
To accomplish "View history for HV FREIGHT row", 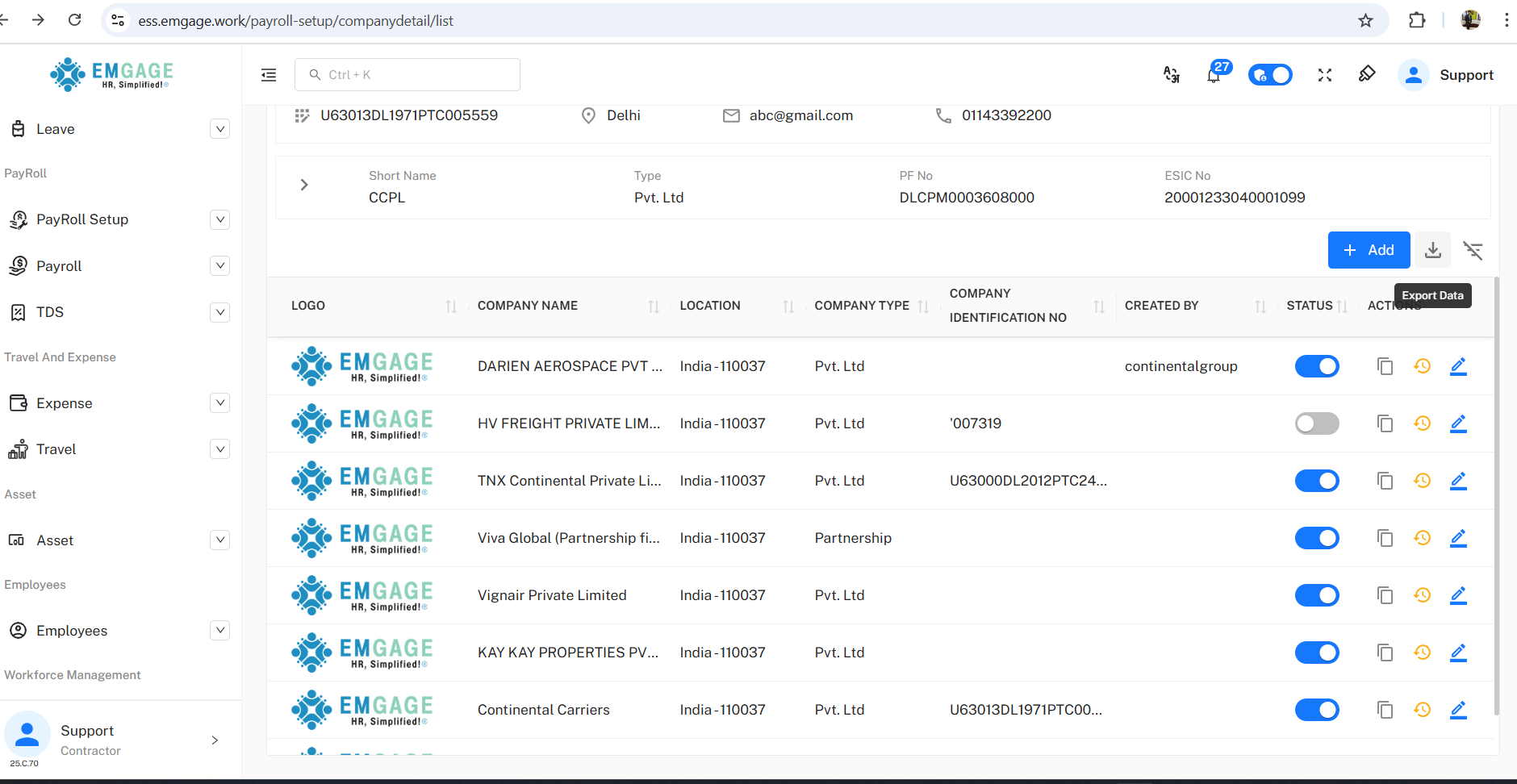I will 1422,423.
